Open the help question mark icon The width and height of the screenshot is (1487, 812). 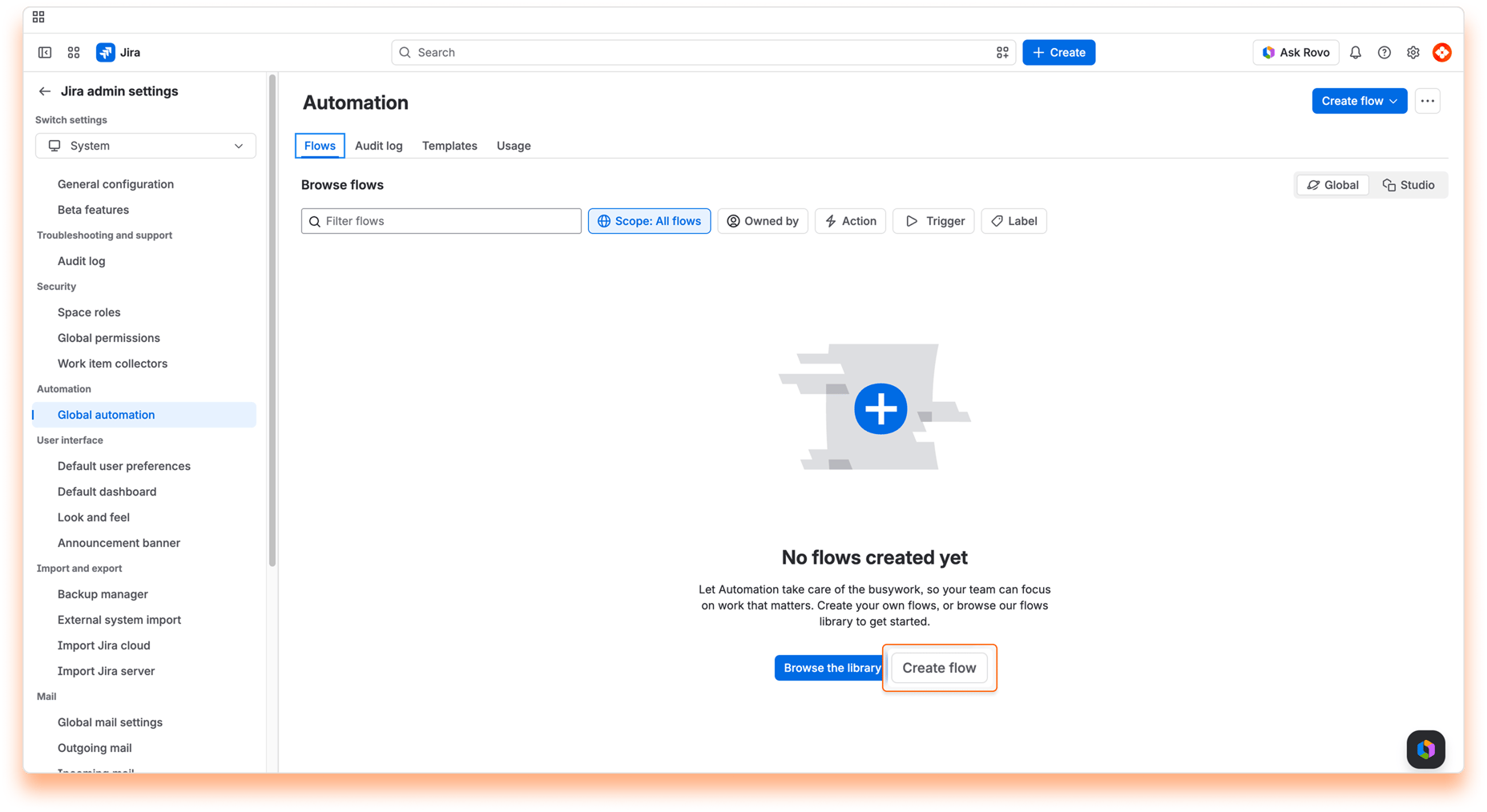click(1384, 53)
